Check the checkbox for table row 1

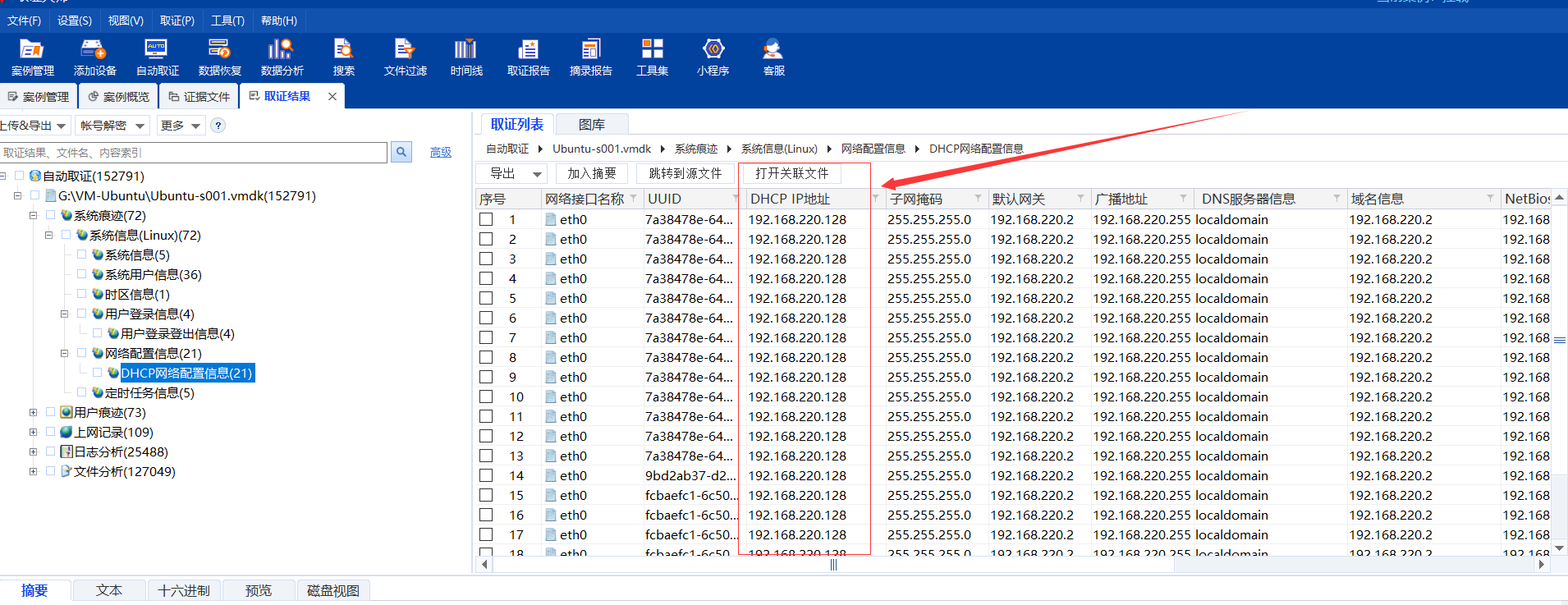(x=486, y=219)
